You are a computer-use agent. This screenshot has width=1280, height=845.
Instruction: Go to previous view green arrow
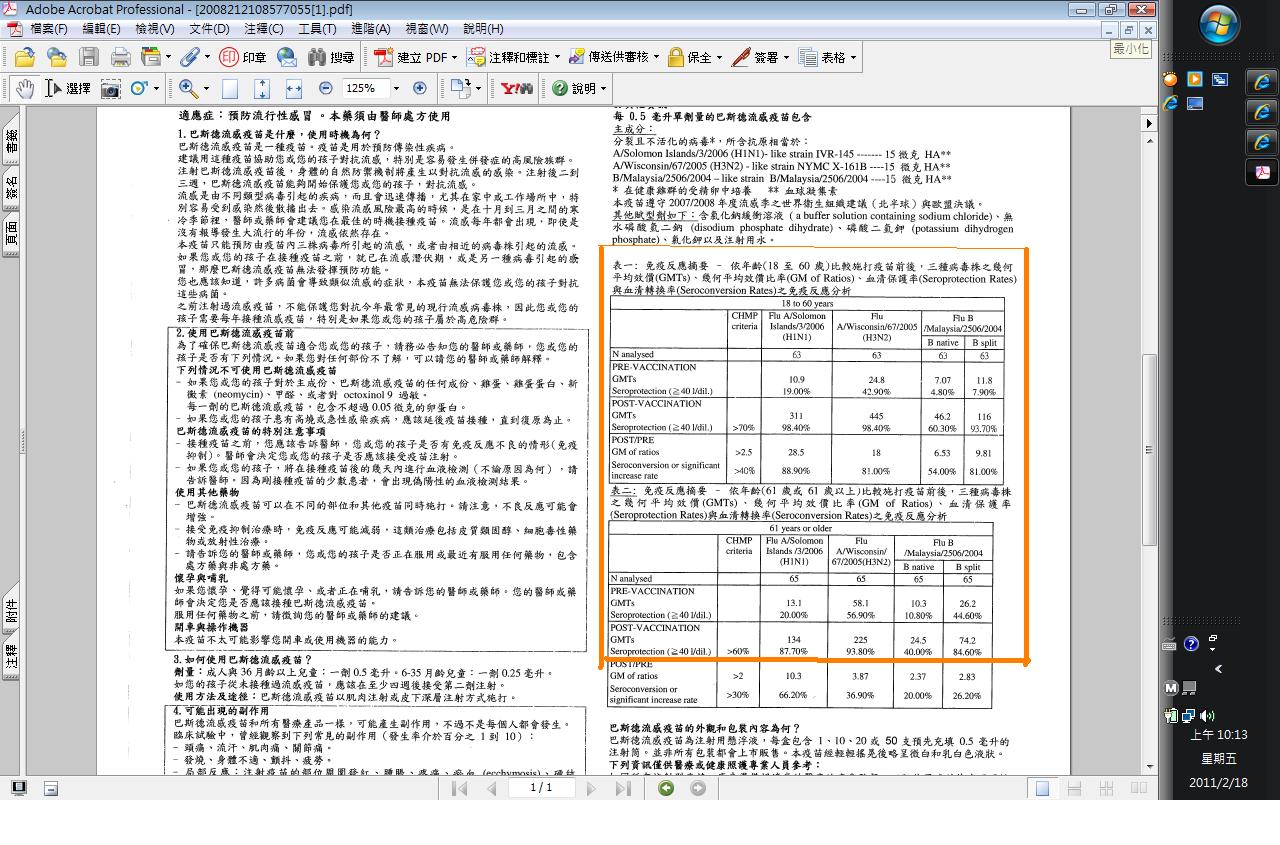point(666,788)
